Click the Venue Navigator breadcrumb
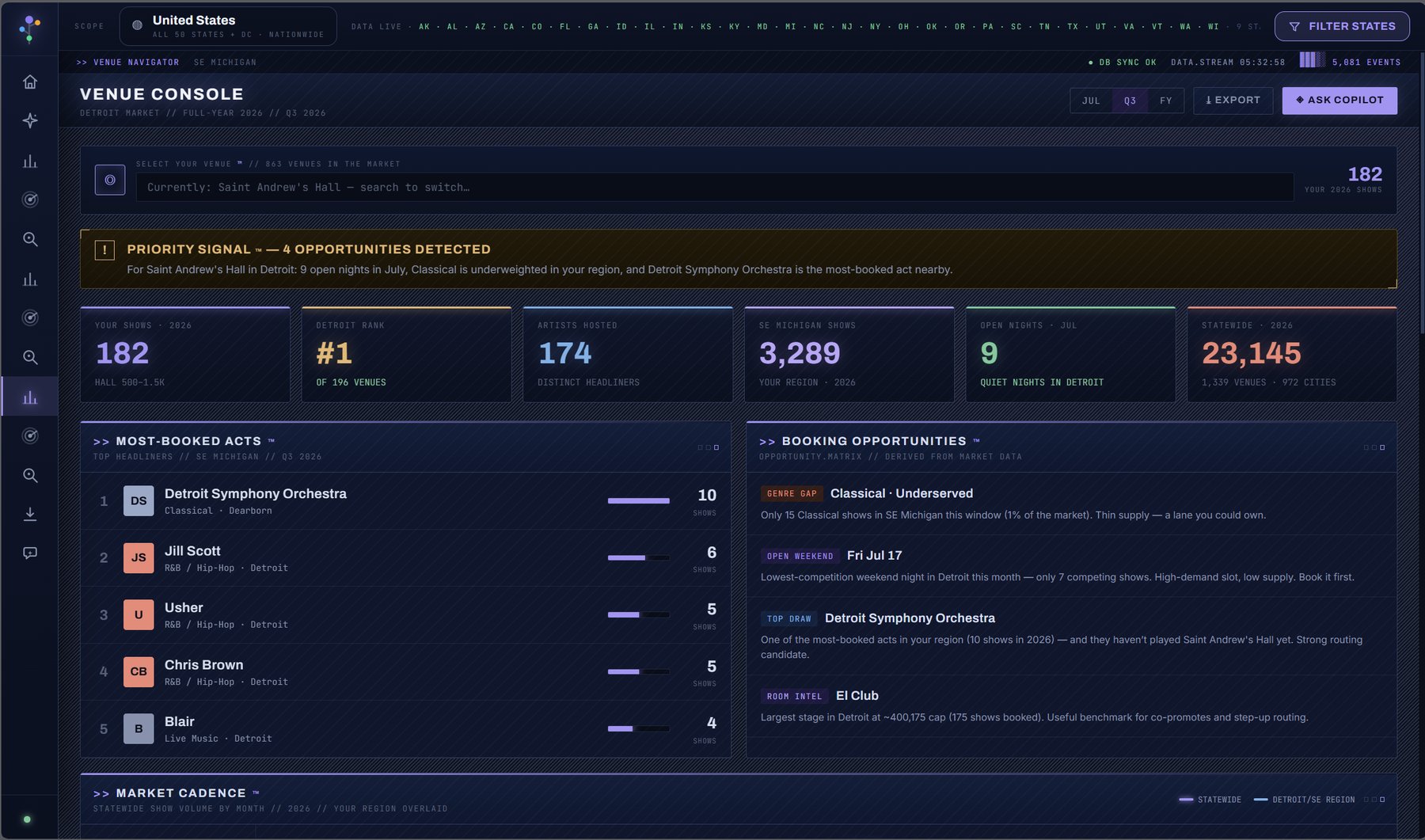Viewport: 1425px width, 840px height. [x=127, y=63]
